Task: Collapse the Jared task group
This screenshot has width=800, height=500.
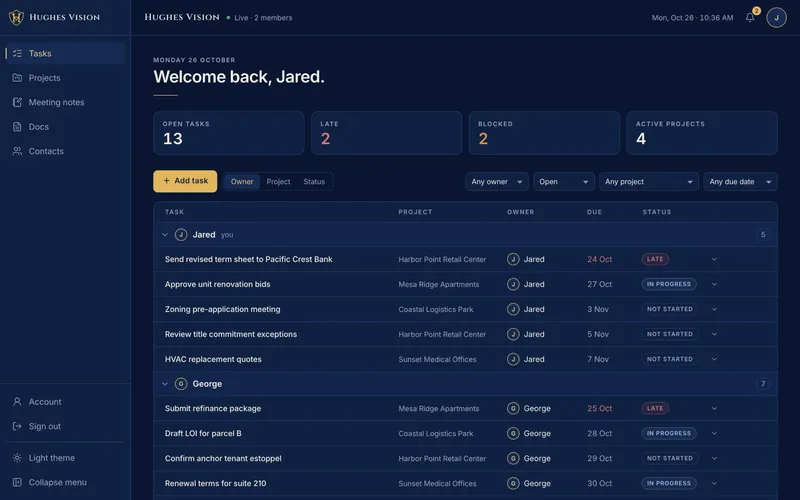Action: coord(165,235)
